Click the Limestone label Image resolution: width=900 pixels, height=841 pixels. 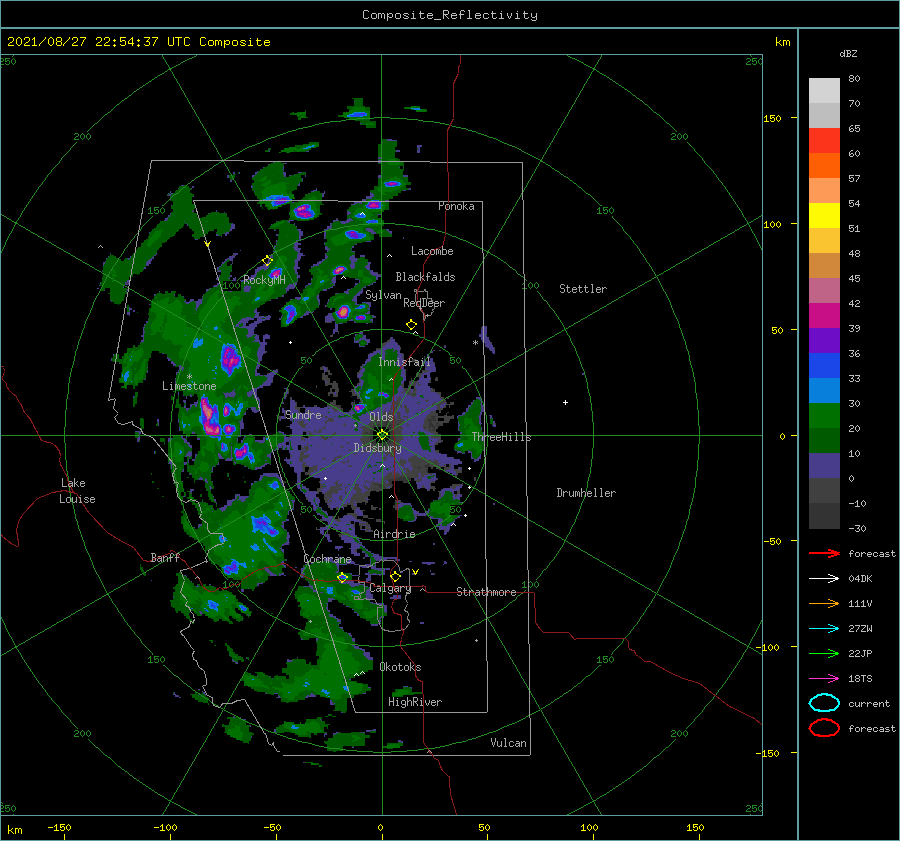click(189, 386)
